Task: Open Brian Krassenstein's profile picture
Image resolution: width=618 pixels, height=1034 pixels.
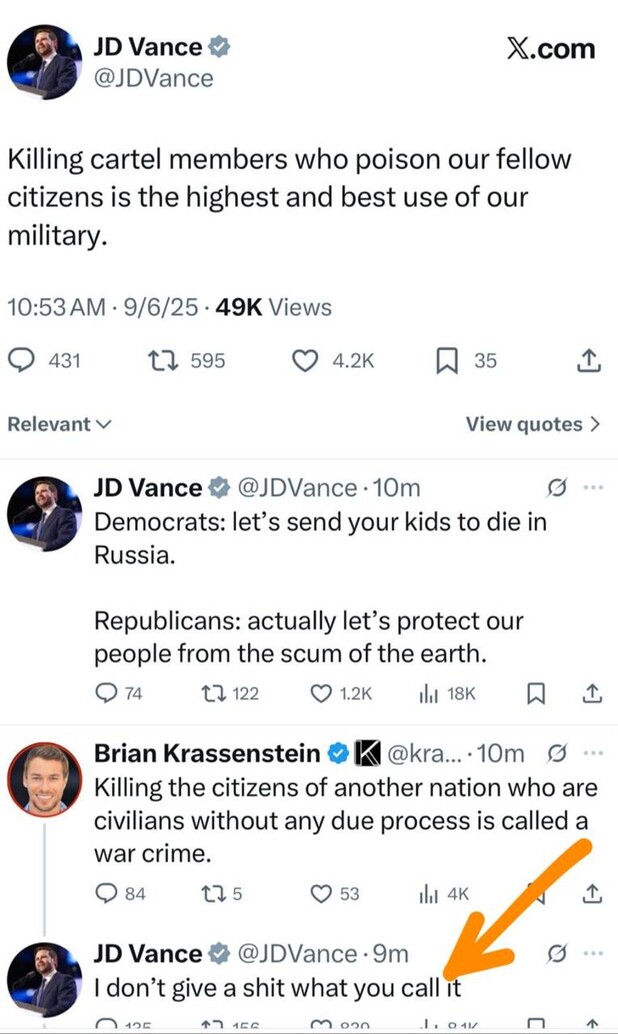Action: (x=44, y=777)
